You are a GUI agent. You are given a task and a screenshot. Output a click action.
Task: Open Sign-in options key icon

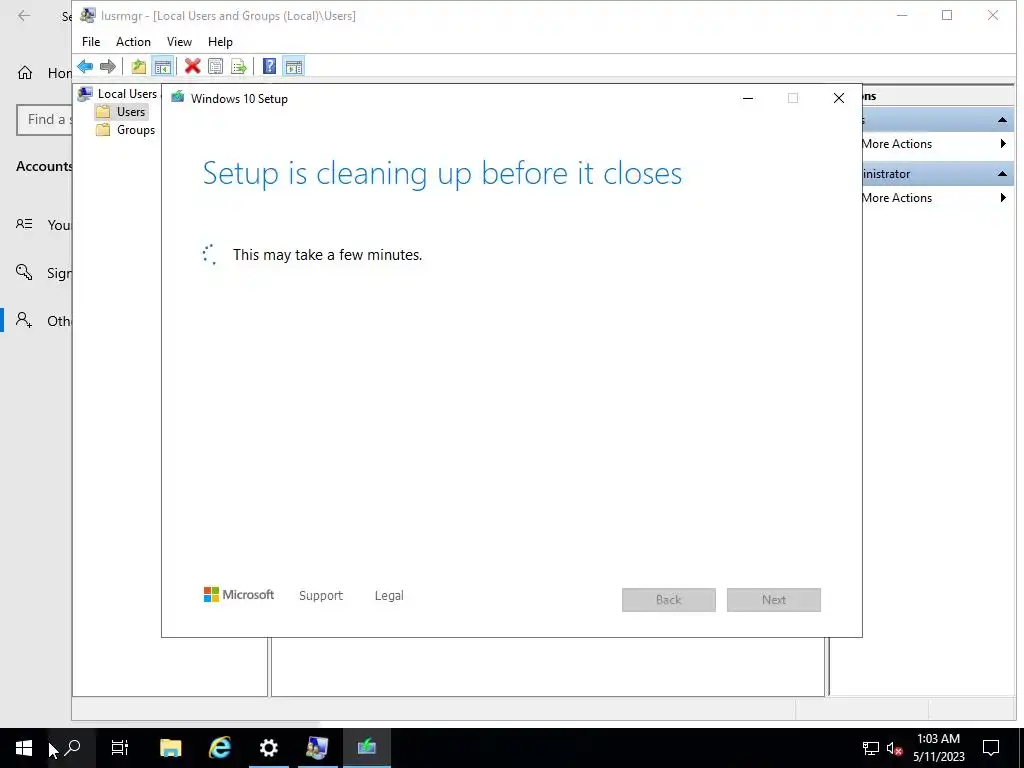(24, 272)
